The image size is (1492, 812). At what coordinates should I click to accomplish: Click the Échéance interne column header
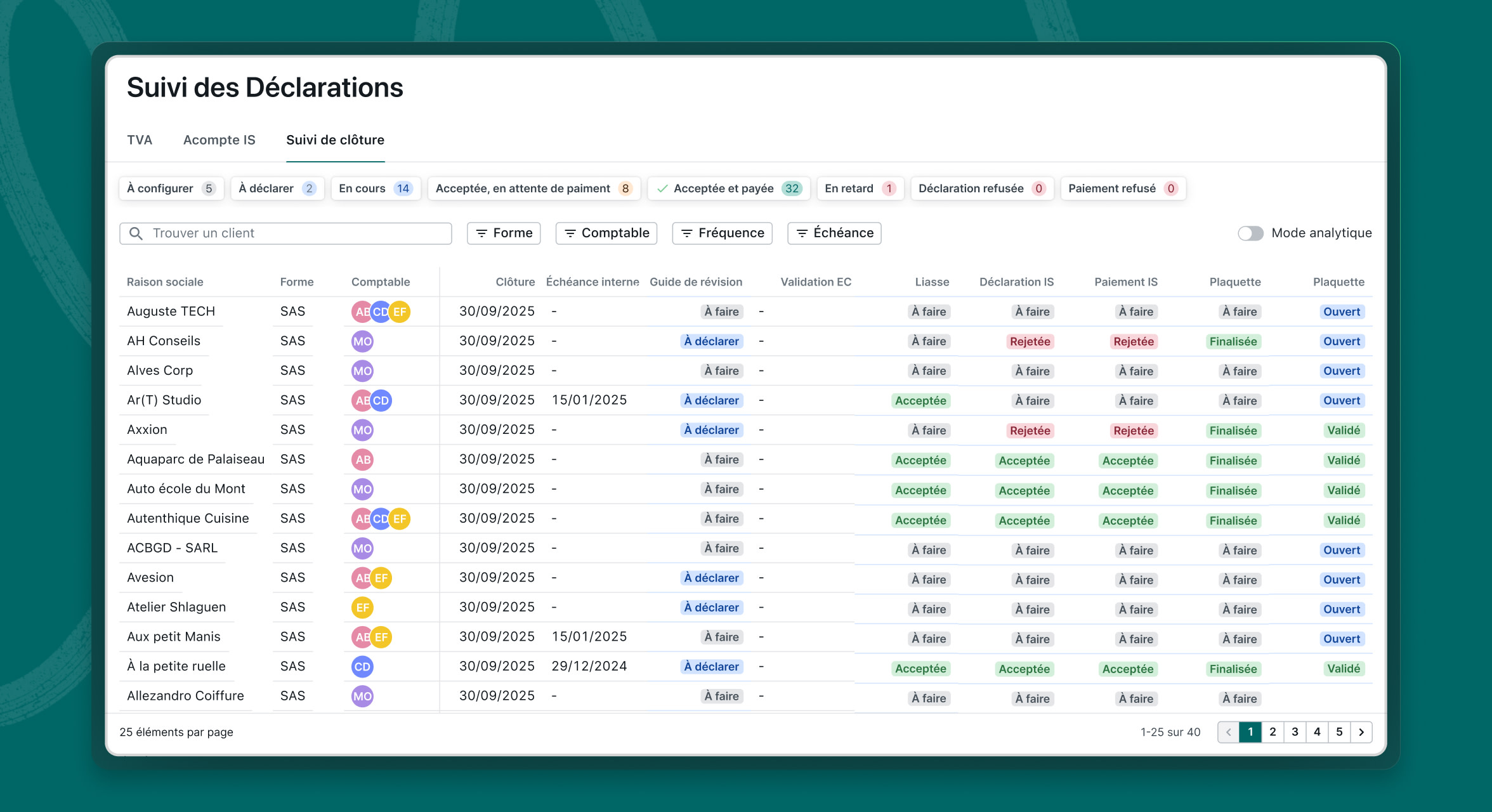(x=592, y=282)
